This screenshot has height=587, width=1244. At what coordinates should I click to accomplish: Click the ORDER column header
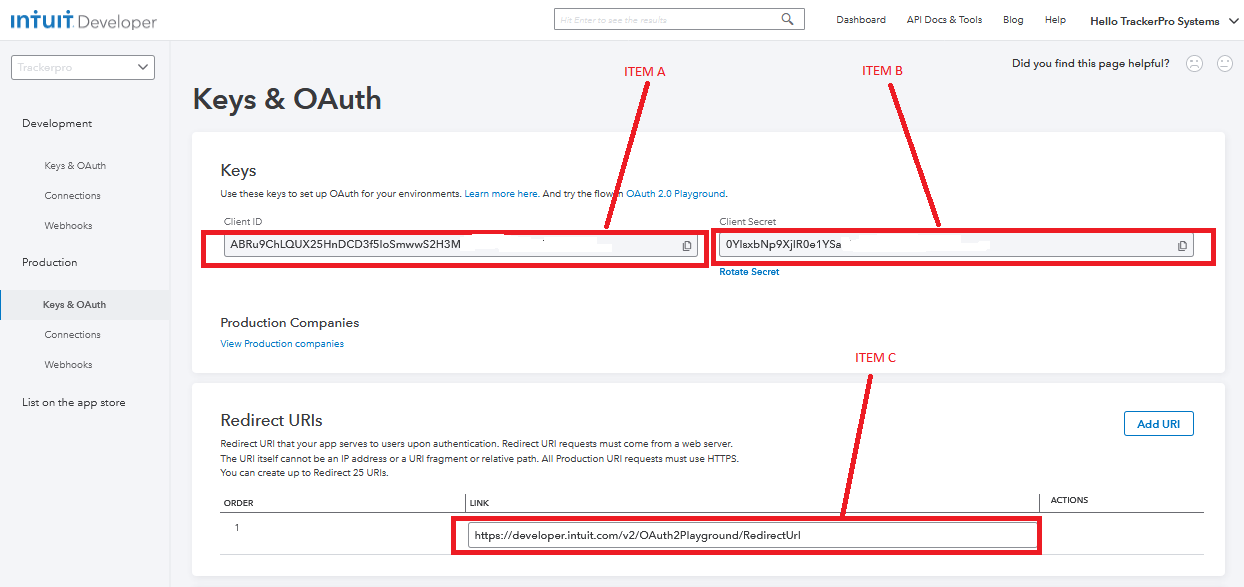238,503
